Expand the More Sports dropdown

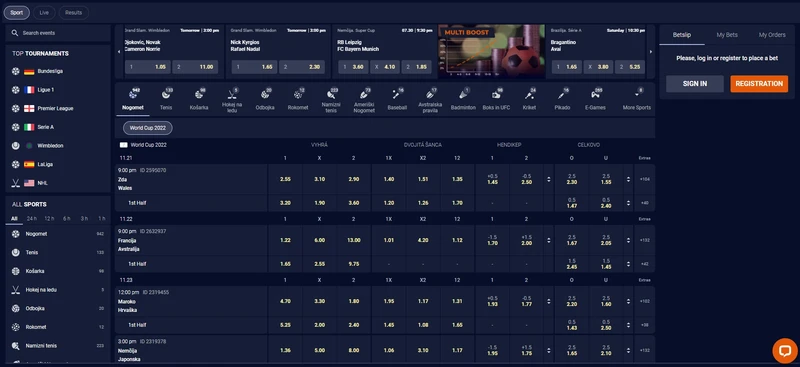point(636,99)
